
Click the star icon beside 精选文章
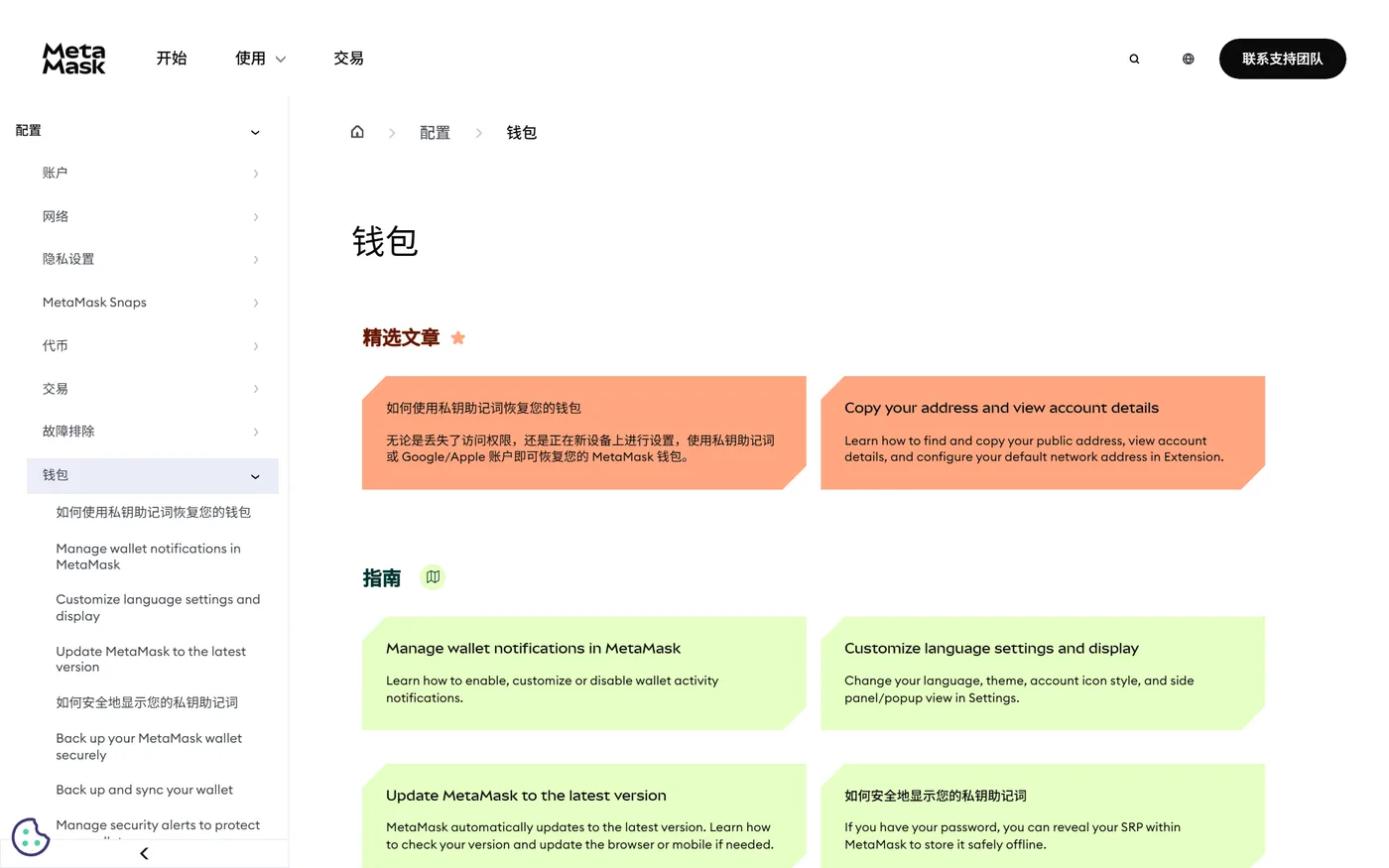457,338
